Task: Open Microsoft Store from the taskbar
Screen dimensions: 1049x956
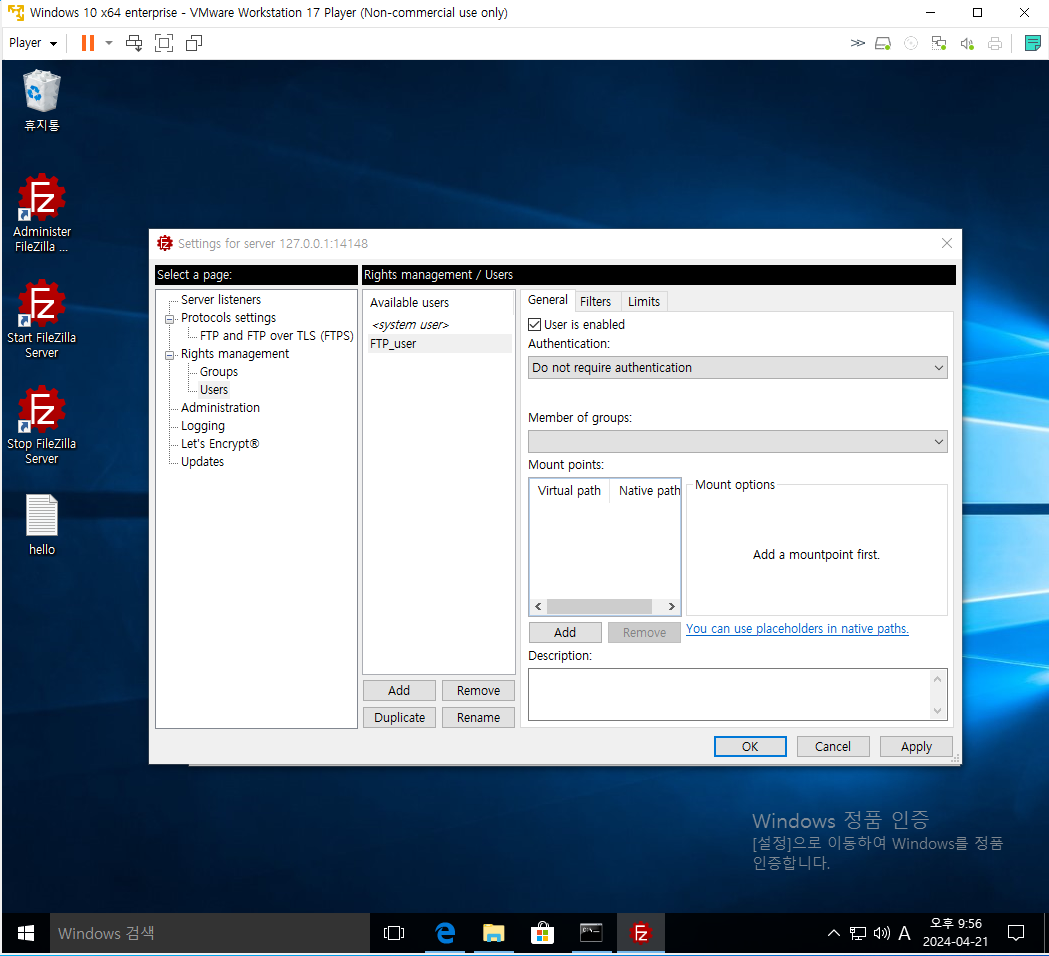Action: [x=543, y=933]
